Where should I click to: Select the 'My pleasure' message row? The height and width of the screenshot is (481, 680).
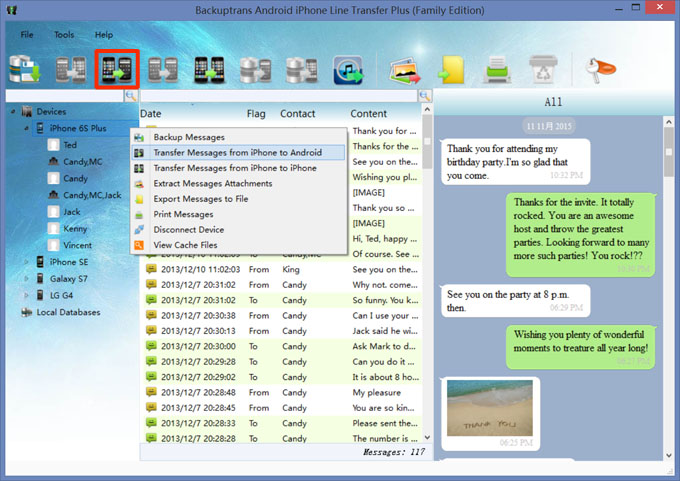pyautogui.click(x=281, y=392)
